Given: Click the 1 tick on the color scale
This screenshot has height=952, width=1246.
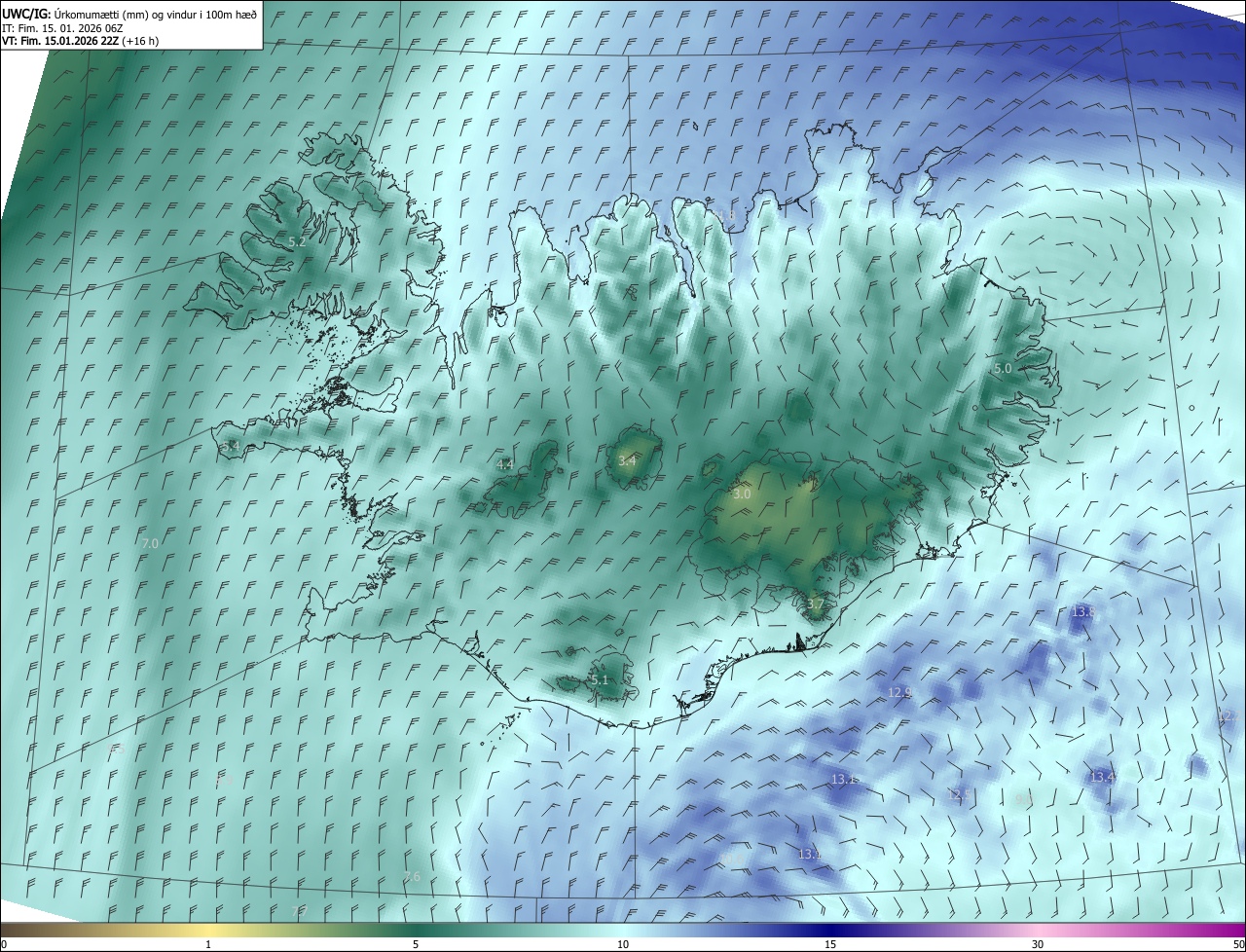Looking at the screenshot, I should click(x=208, y=944).
